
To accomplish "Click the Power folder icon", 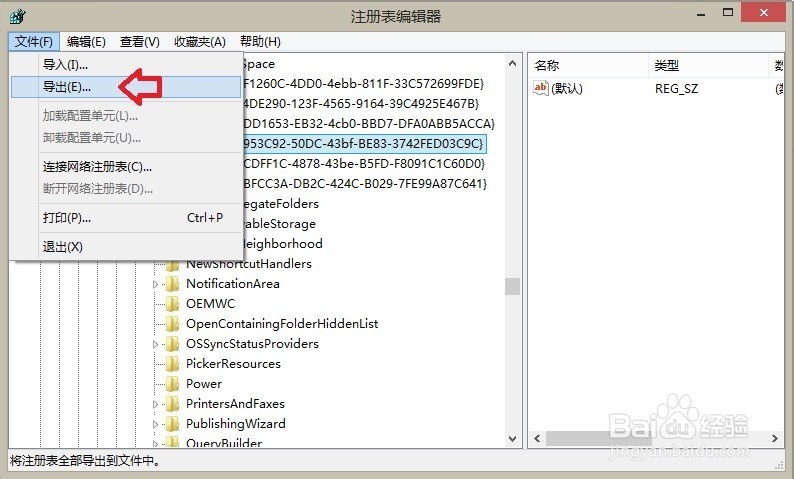I will (x=173, y=384).
